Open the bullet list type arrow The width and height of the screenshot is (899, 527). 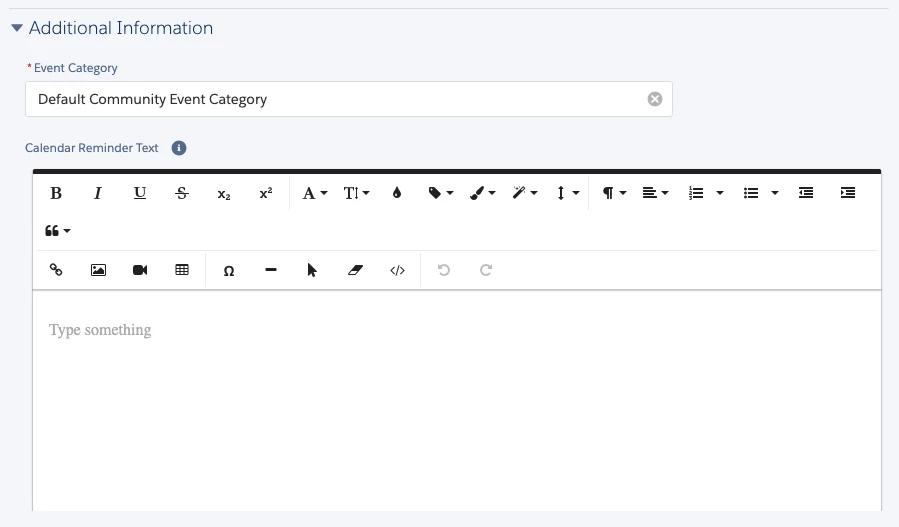775,193
